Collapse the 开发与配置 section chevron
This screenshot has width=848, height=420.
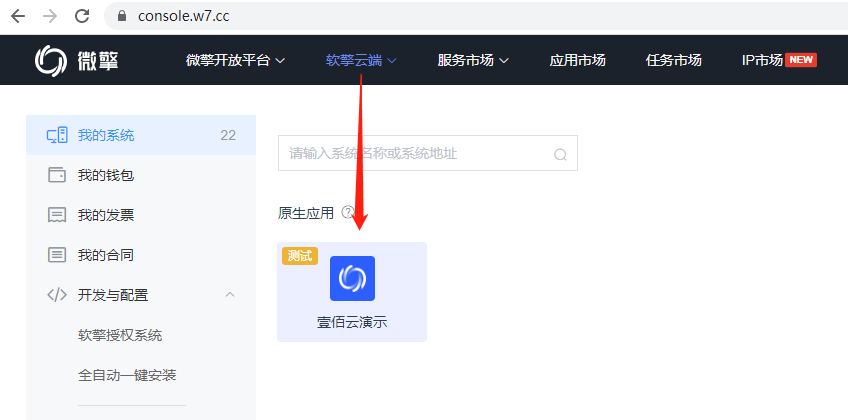click(x=230, y=295)
